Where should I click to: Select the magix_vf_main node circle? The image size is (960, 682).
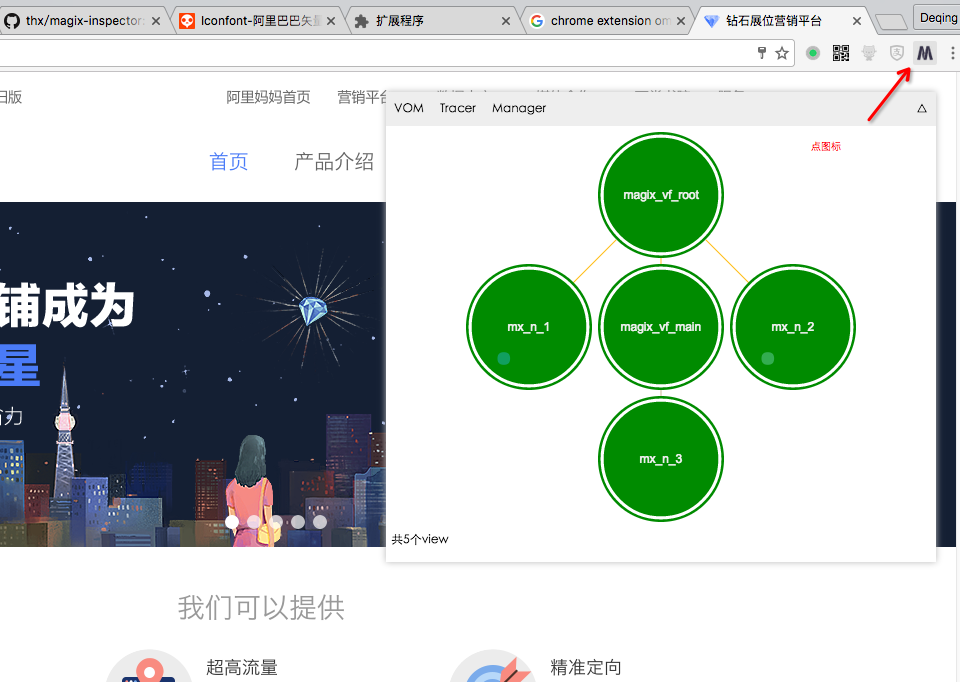[661, 327]
